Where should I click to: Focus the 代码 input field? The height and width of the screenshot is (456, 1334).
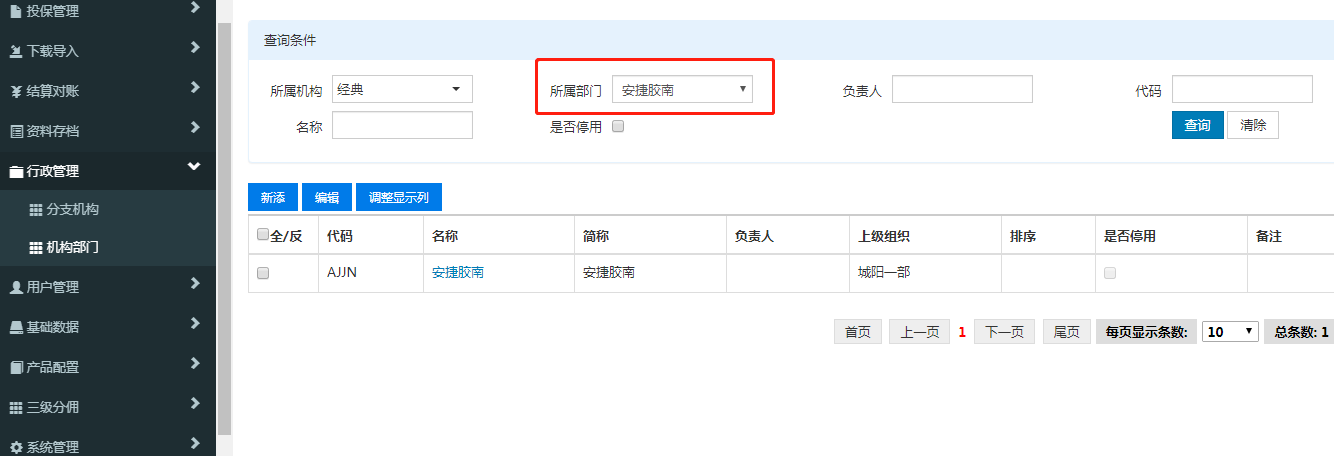coord(1242,89)
